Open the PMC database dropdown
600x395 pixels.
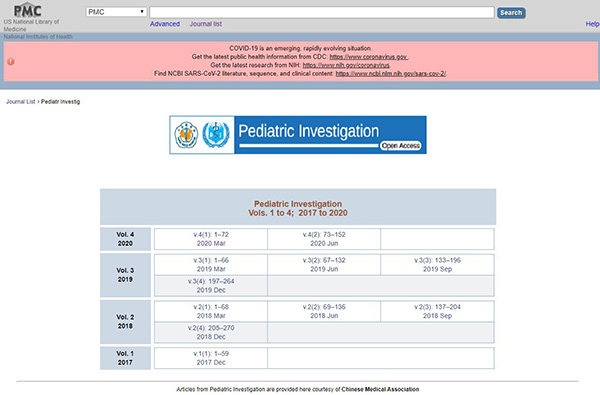click(x=116, y=12)
